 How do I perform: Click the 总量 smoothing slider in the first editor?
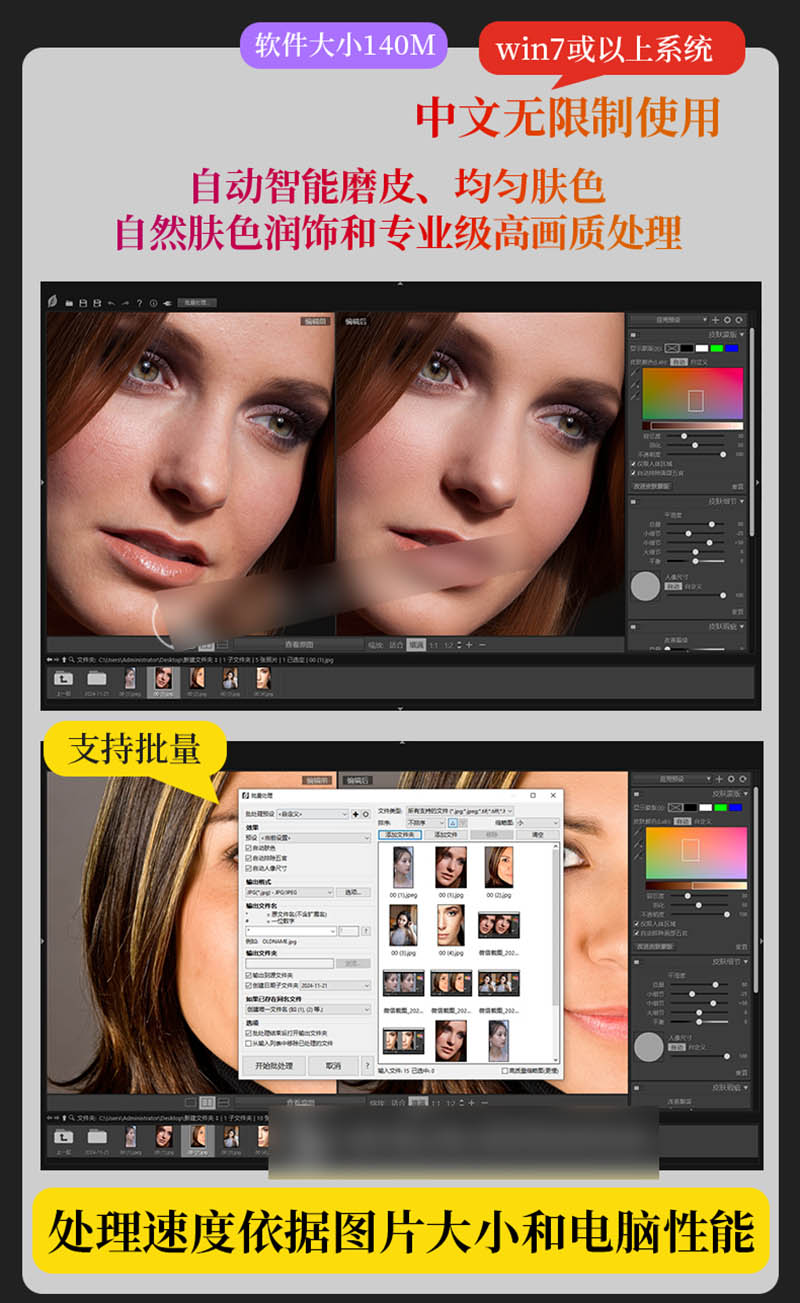pyautogui.click(x=696, y=524)
